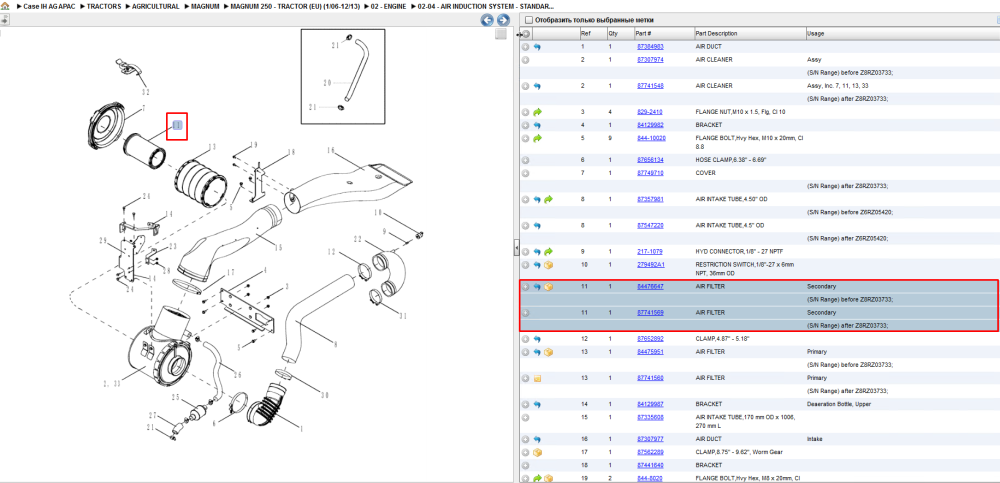Click the blue arrow icon for AIR DUCT 87307977

click(x=537, y=440)
